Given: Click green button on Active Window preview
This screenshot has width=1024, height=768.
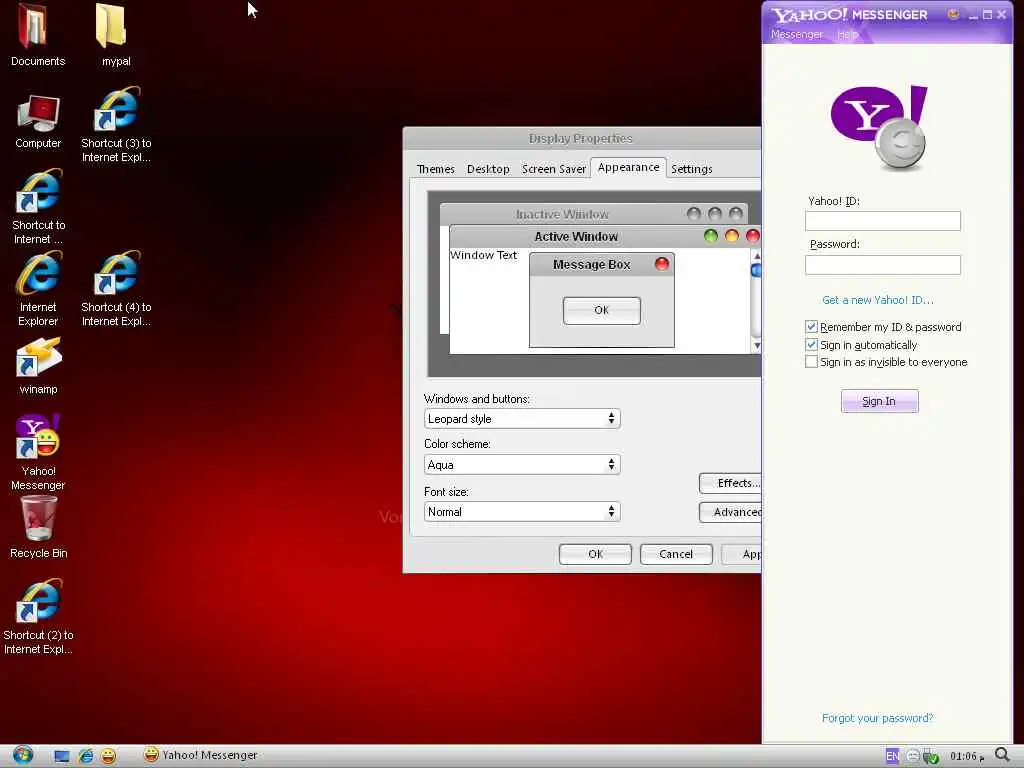Looking at the screenshot, I should (x=711, y=236).
